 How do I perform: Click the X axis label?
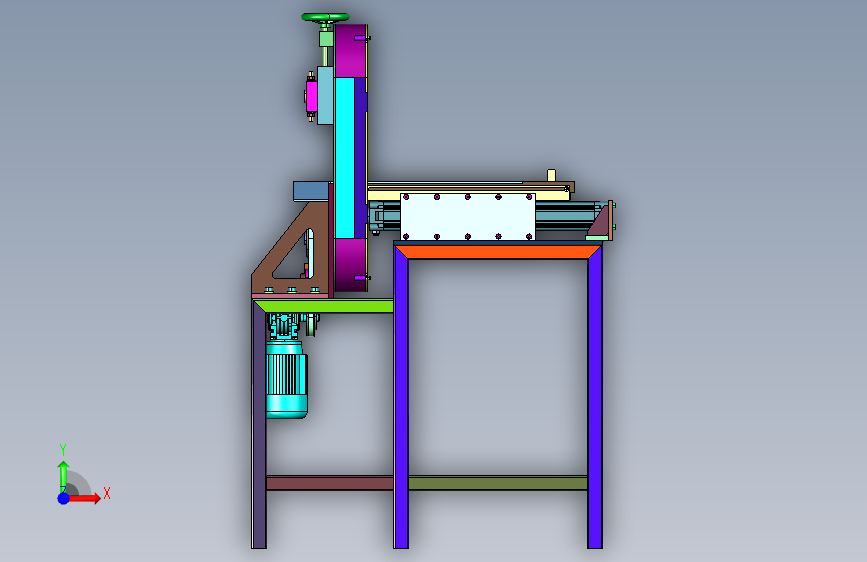click(107, 493)
